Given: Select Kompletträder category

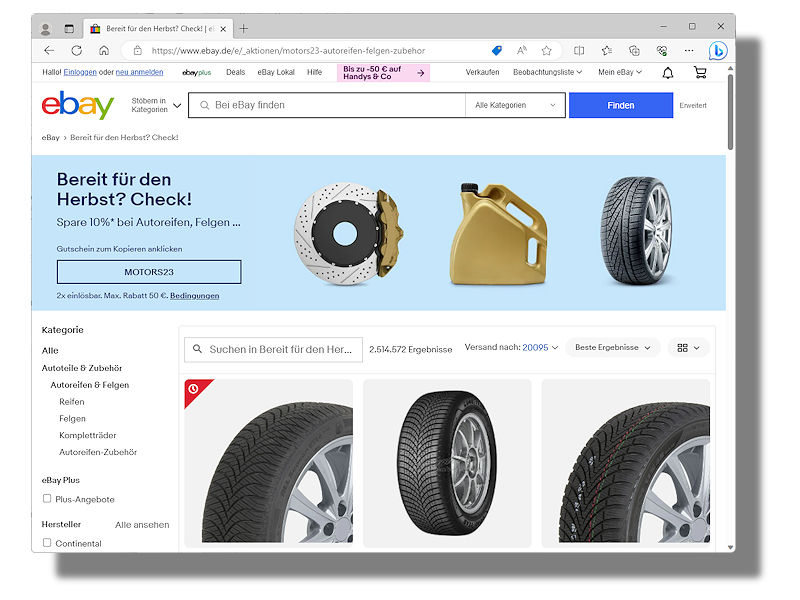Looking at the screenshot, I should pyautogui.click(x=88, y=435).
